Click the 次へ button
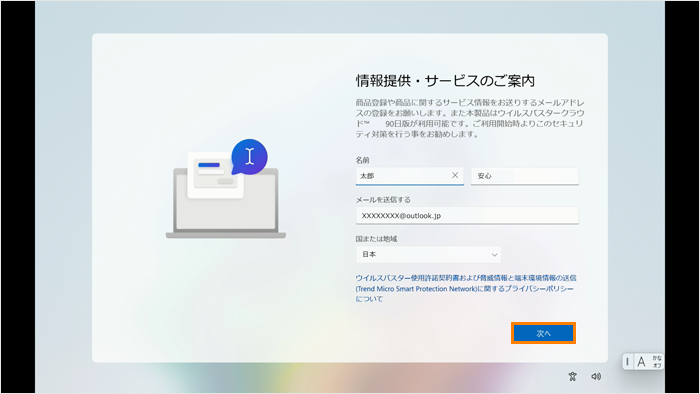Viewport: 700px width, 394px height. coord(543,333)
